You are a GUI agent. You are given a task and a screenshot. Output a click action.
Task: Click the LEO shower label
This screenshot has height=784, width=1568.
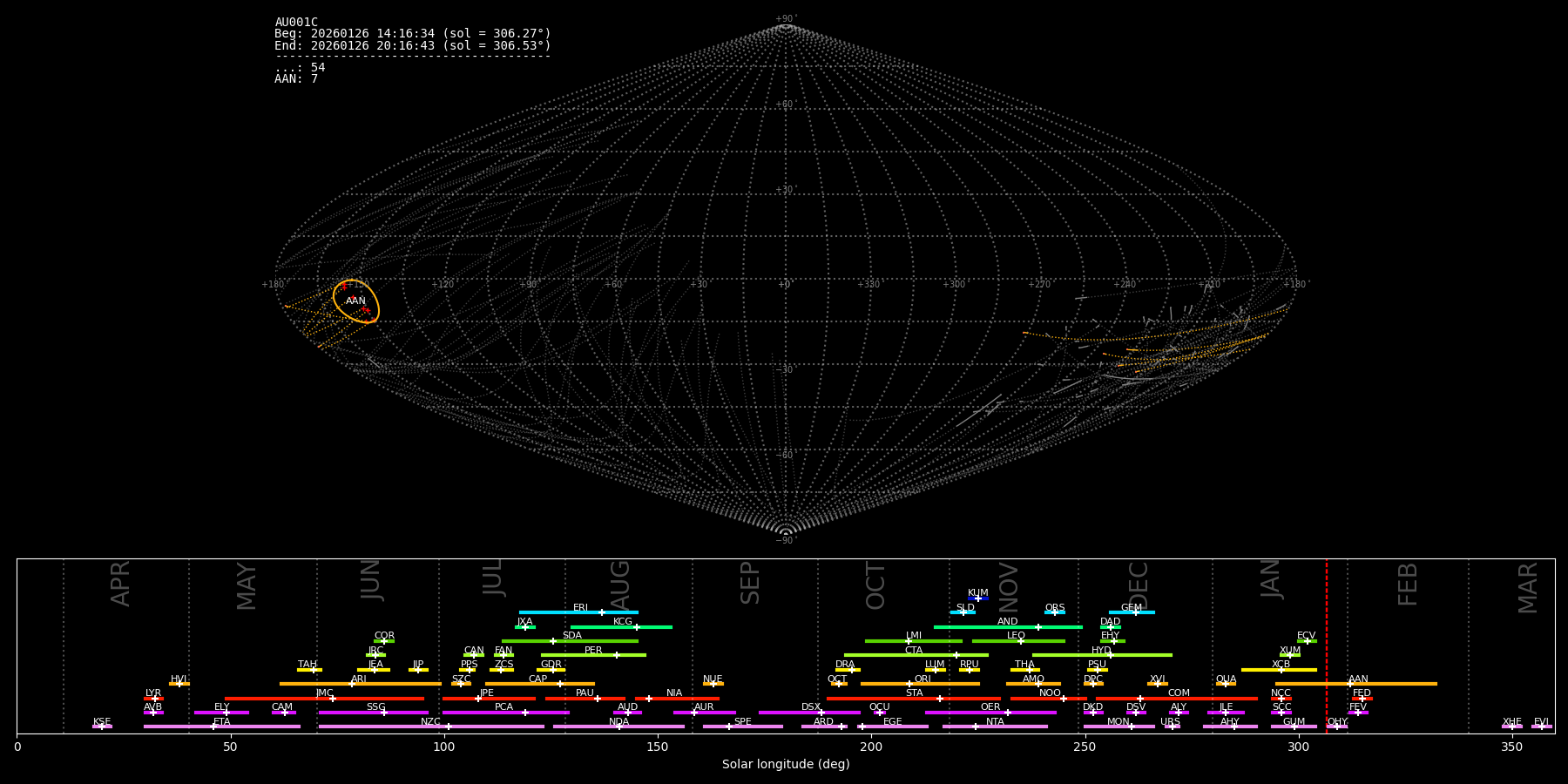(1017, 636)
